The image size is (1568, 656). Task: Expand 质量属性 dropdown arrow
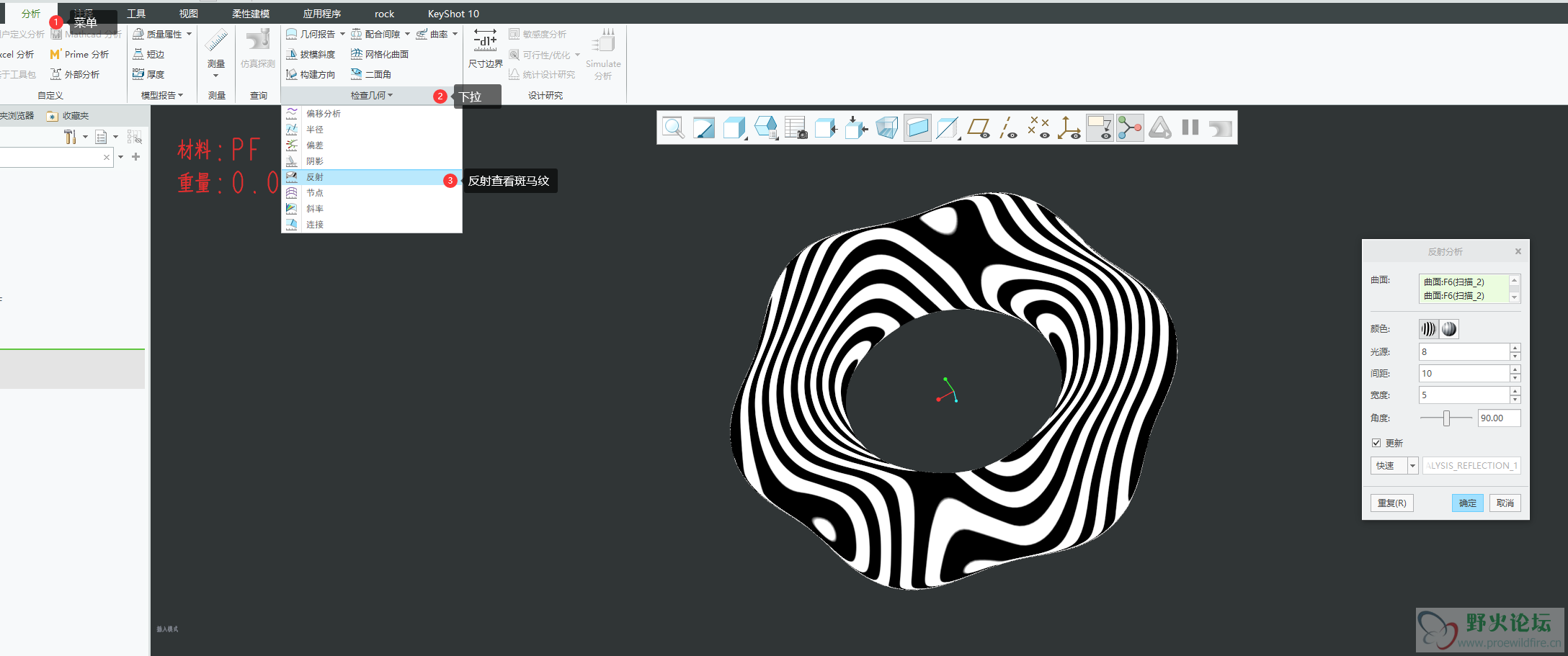190,34
